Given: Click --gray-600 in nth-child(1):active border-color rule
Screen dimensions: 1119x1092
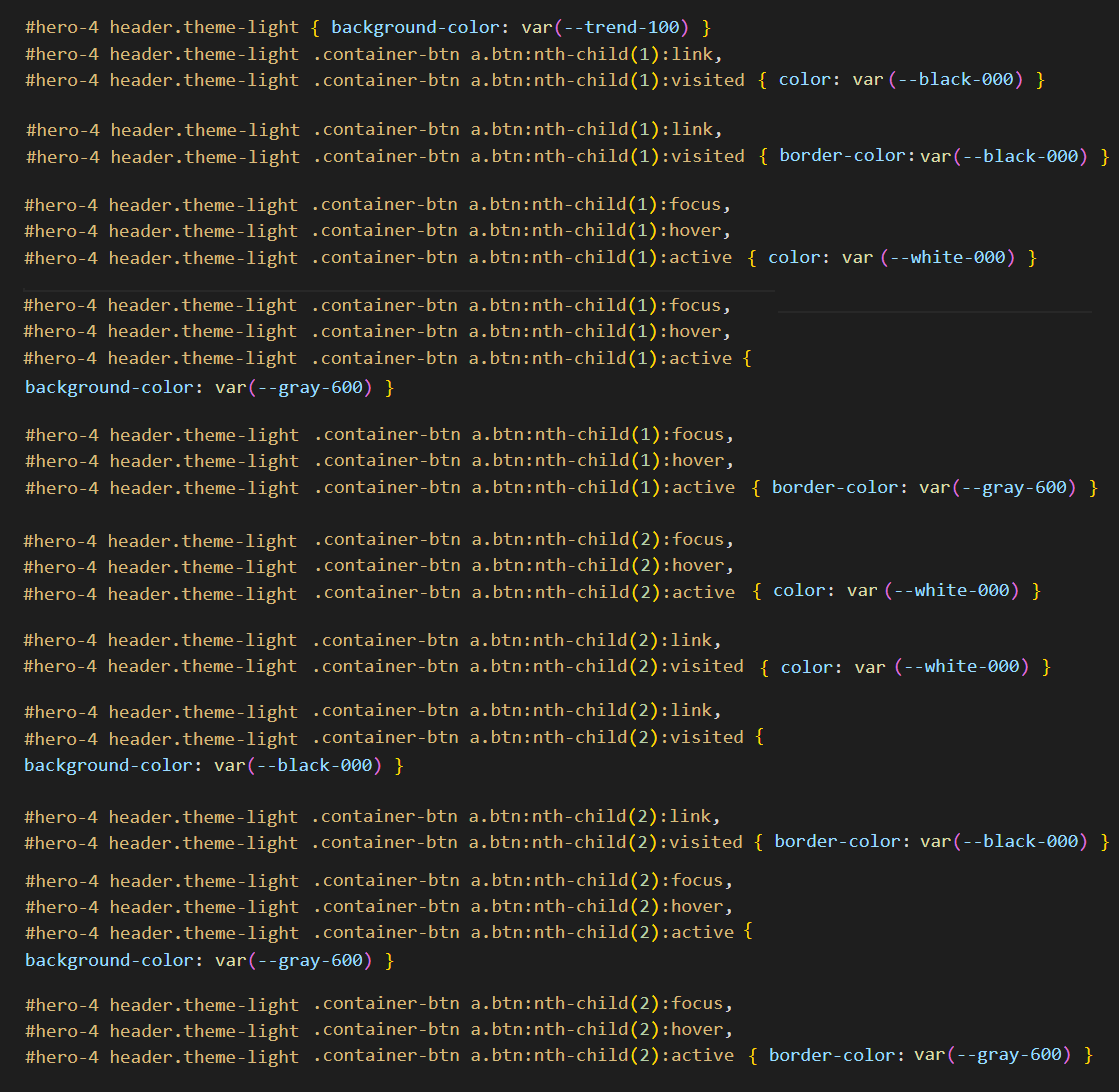Looking at the screenshot, I should (x=1011, y=488).
